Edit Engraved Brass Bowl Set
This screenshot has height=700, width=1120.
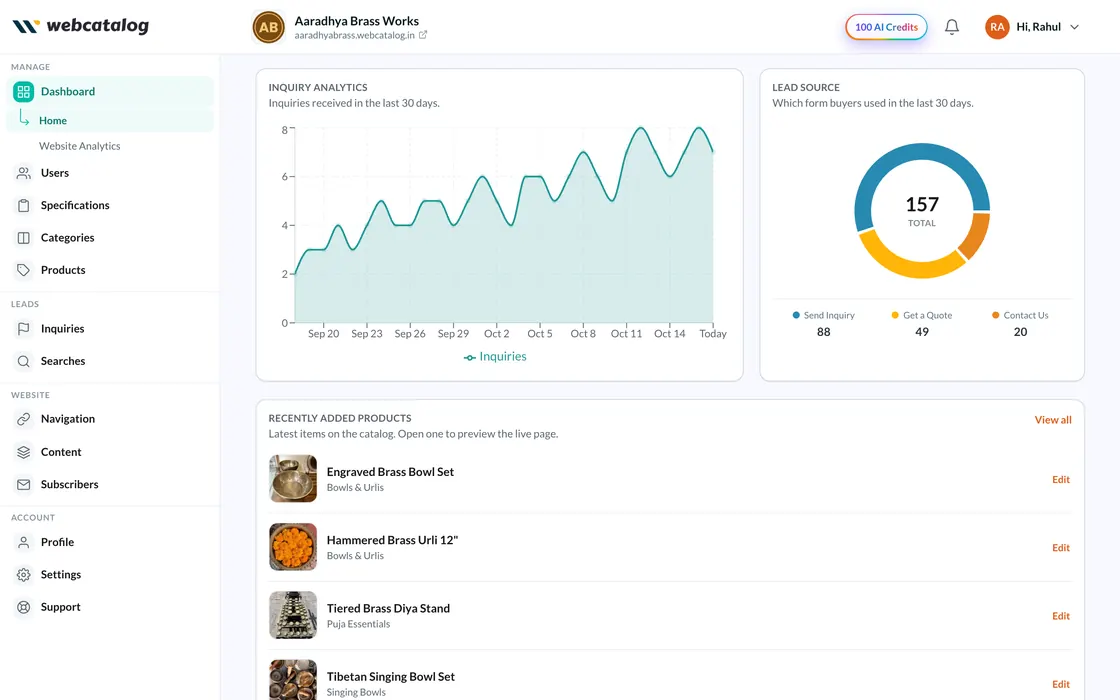(x=1061, y=479)
